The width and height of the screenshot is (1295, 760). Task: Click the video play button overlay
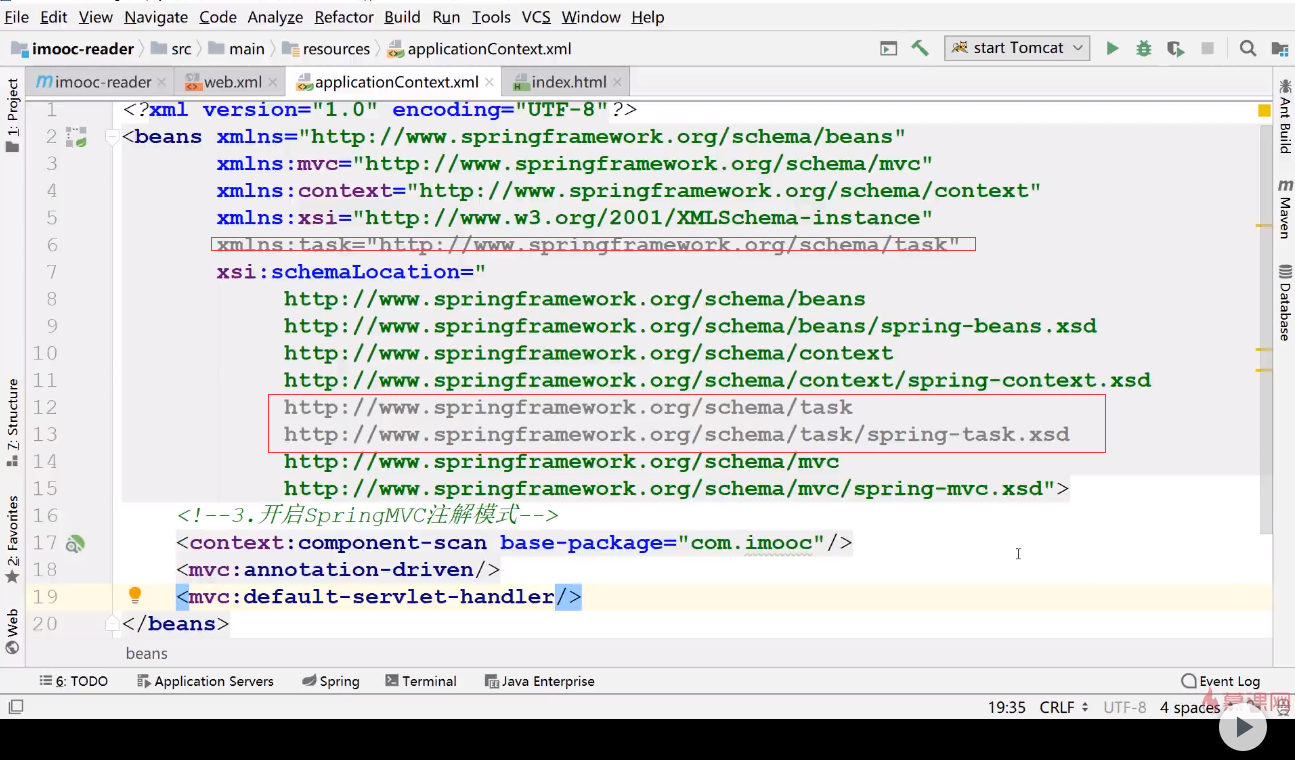click(x=1243, y=727)
